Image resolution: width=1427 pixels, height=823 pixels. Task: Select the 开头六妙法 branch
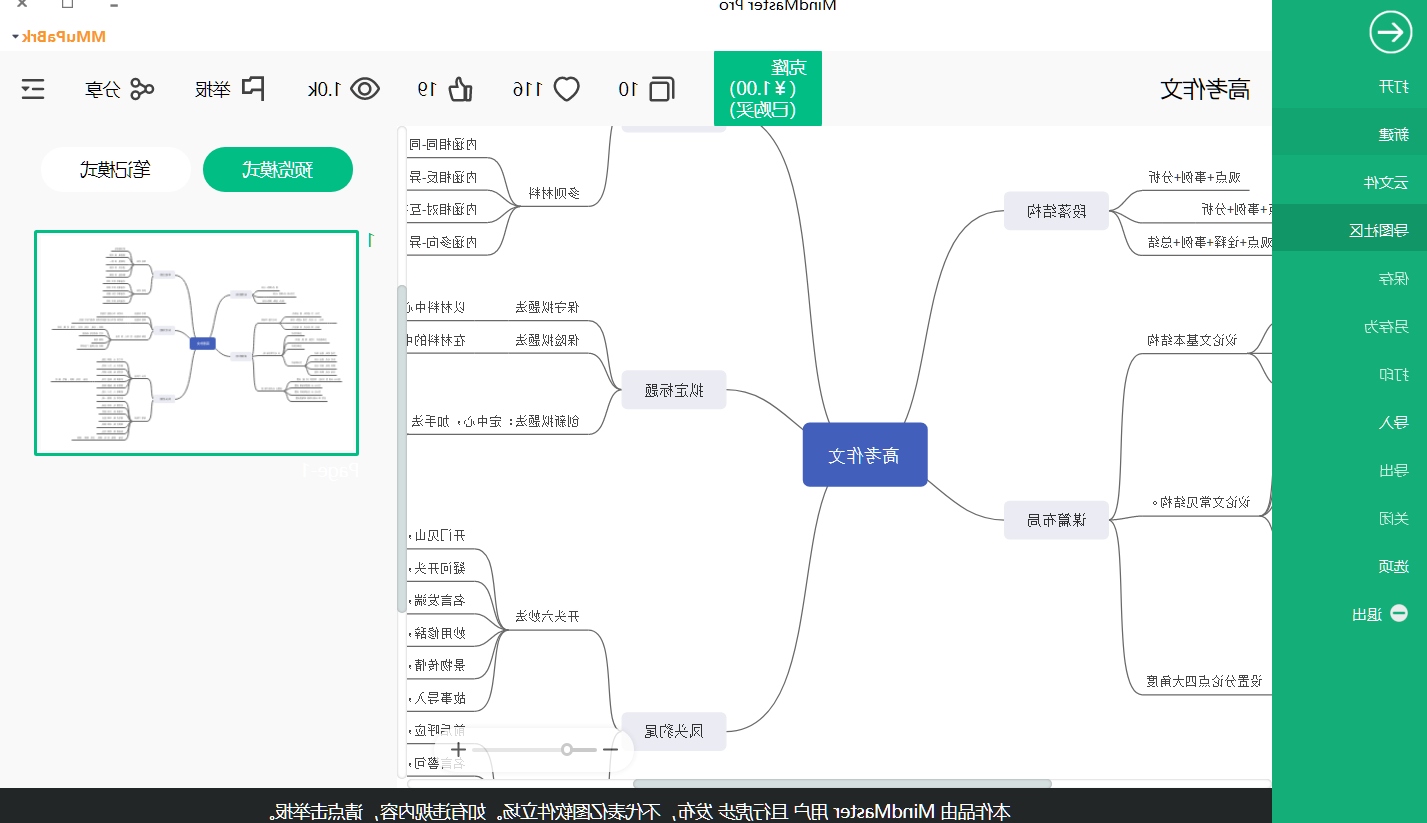tap(548, 616)
